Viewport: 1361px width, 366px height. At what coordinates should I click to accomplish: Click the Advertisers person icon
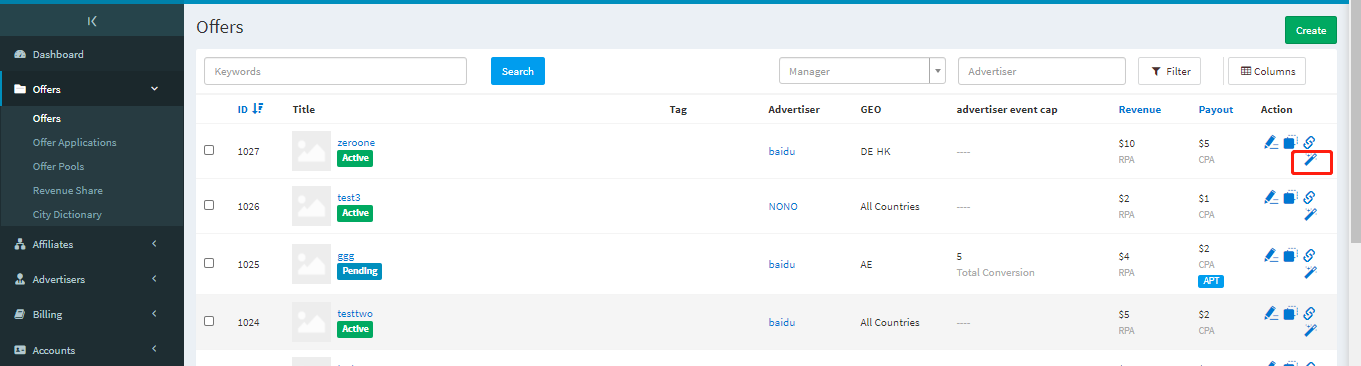click(x=19, y=279)
